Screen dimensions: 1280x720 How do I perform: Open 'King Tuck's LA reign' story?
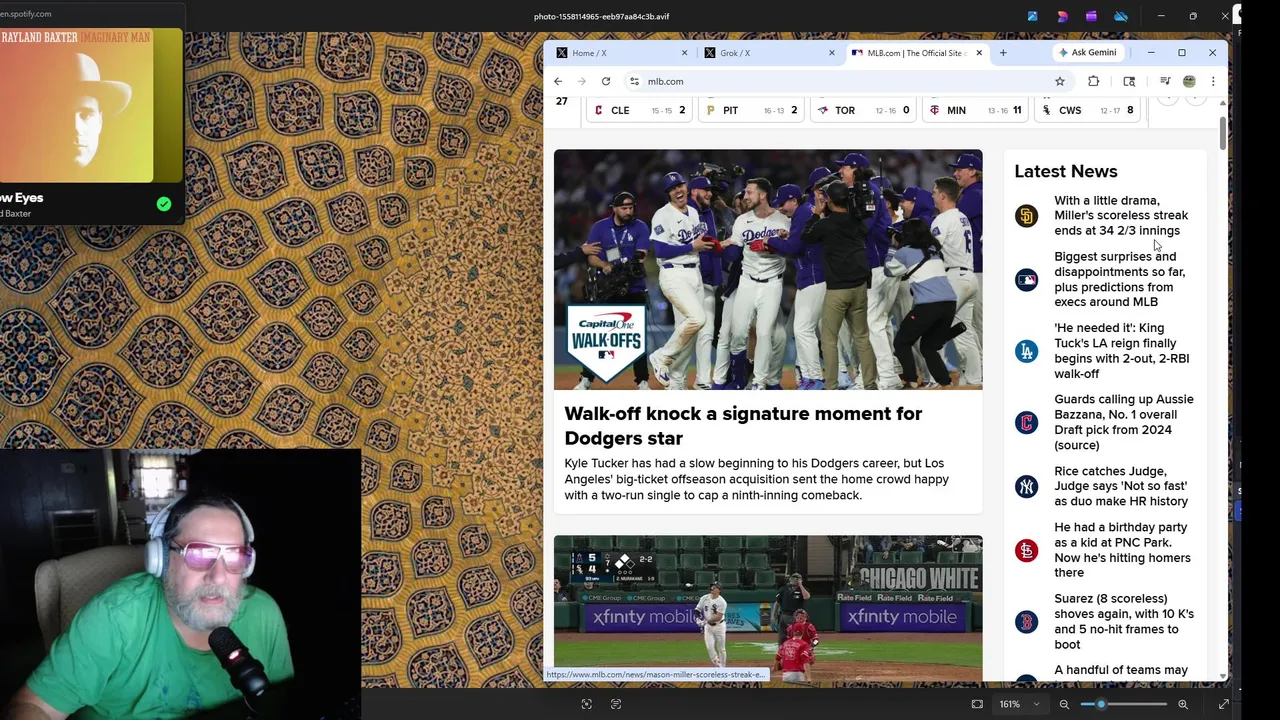point(1121,351)
